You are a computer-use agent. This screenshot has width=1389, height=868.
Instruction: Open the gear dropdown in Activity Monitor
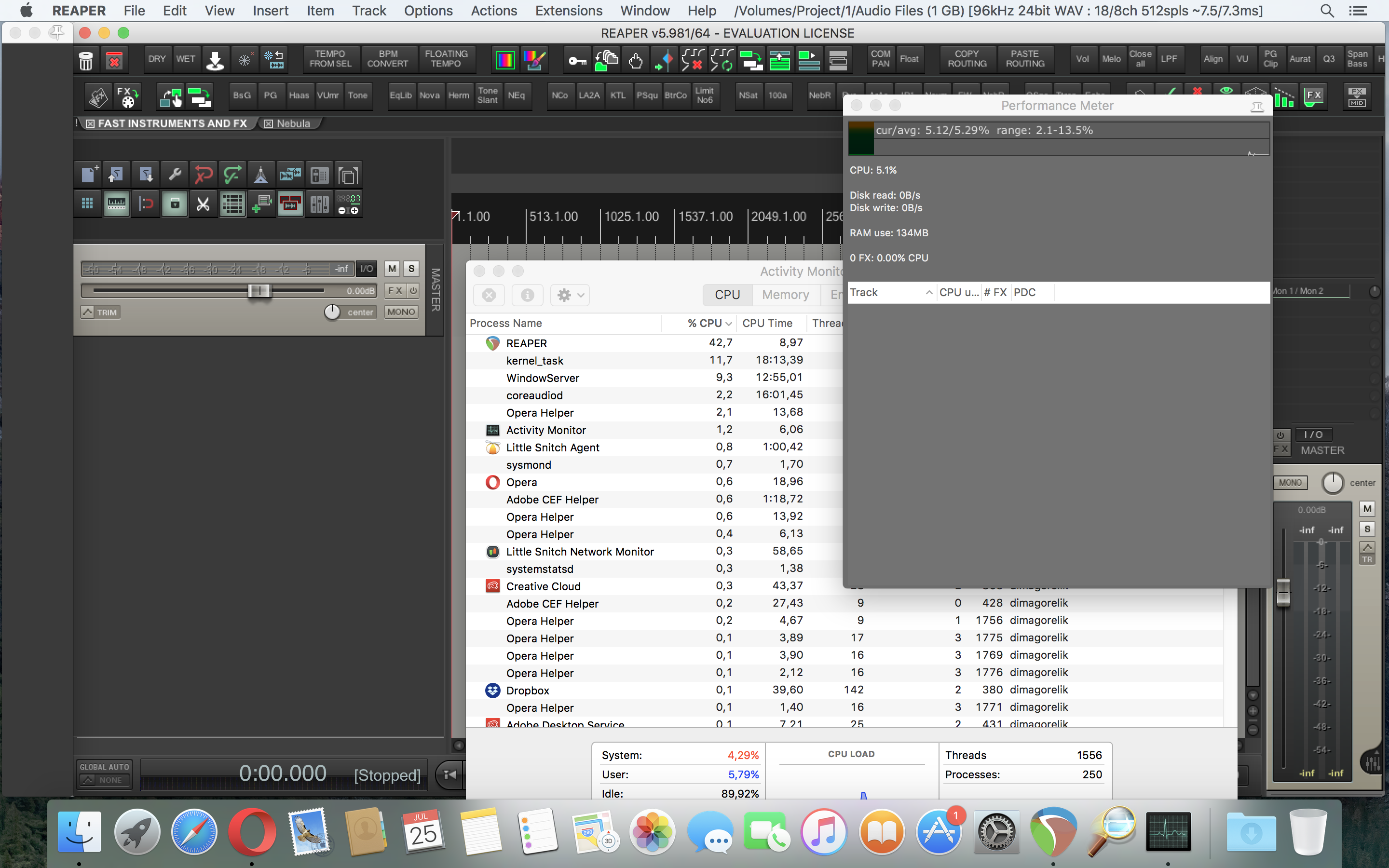570,295
